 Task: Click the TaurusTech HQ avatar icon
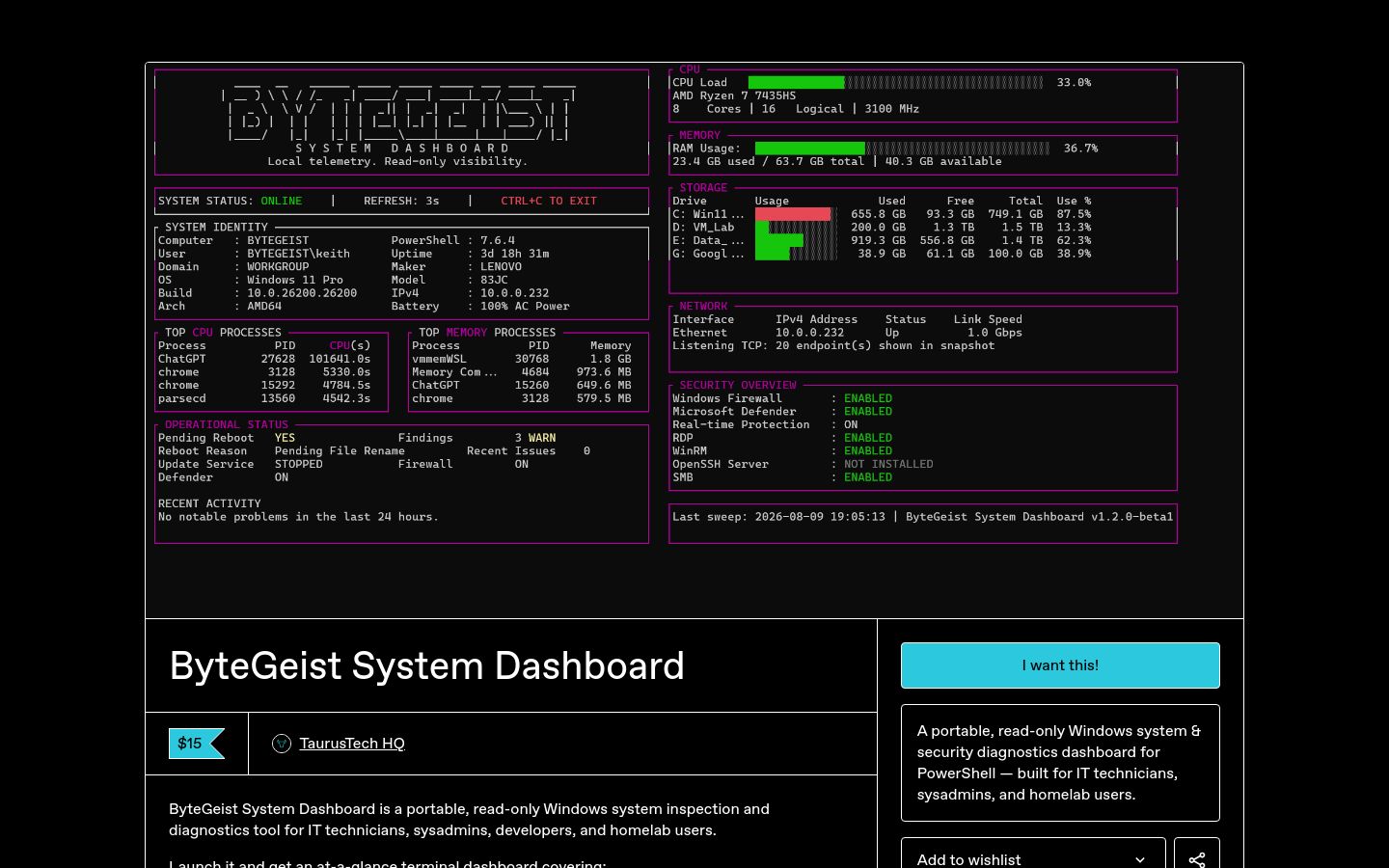pos(282,744)
